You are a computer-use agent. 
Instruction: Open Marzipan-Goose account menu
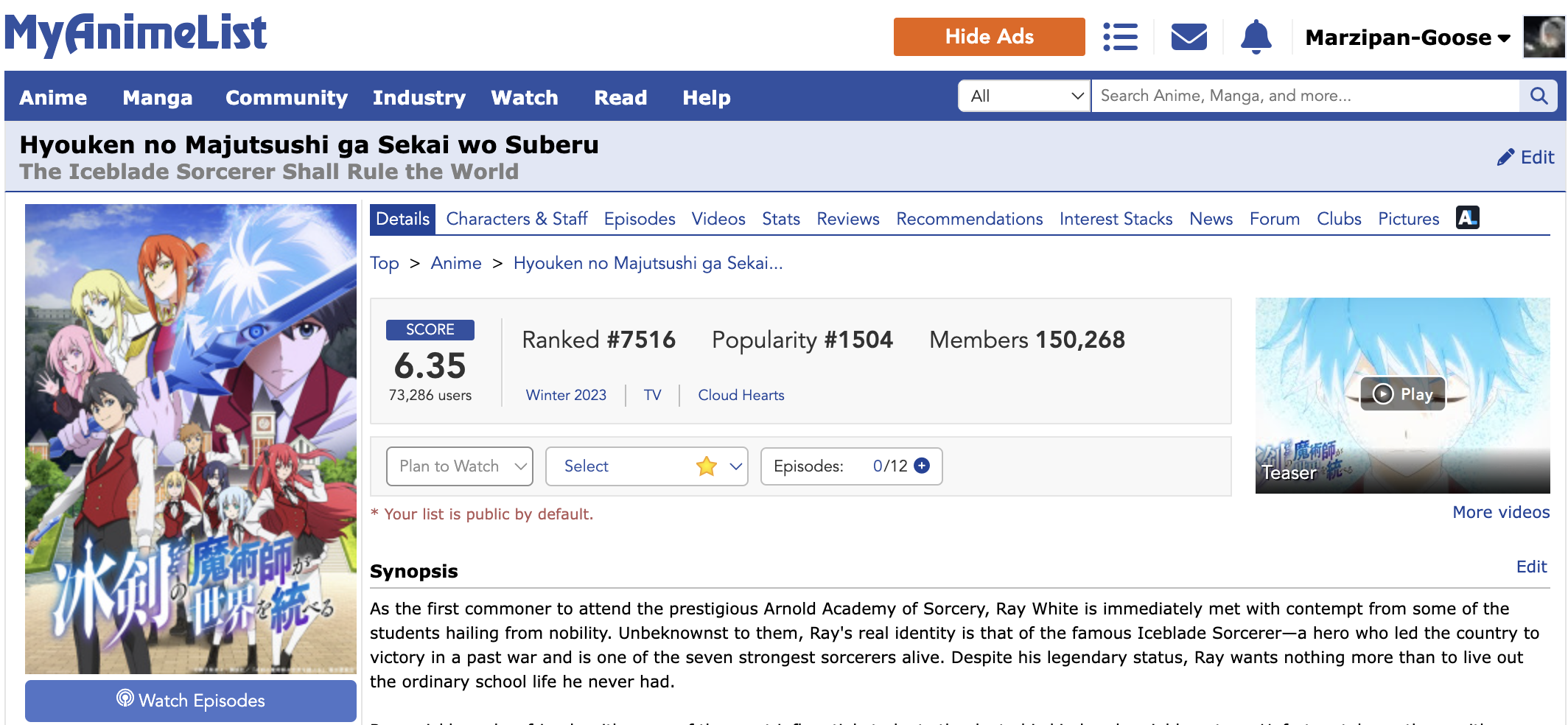point(1407,38)
